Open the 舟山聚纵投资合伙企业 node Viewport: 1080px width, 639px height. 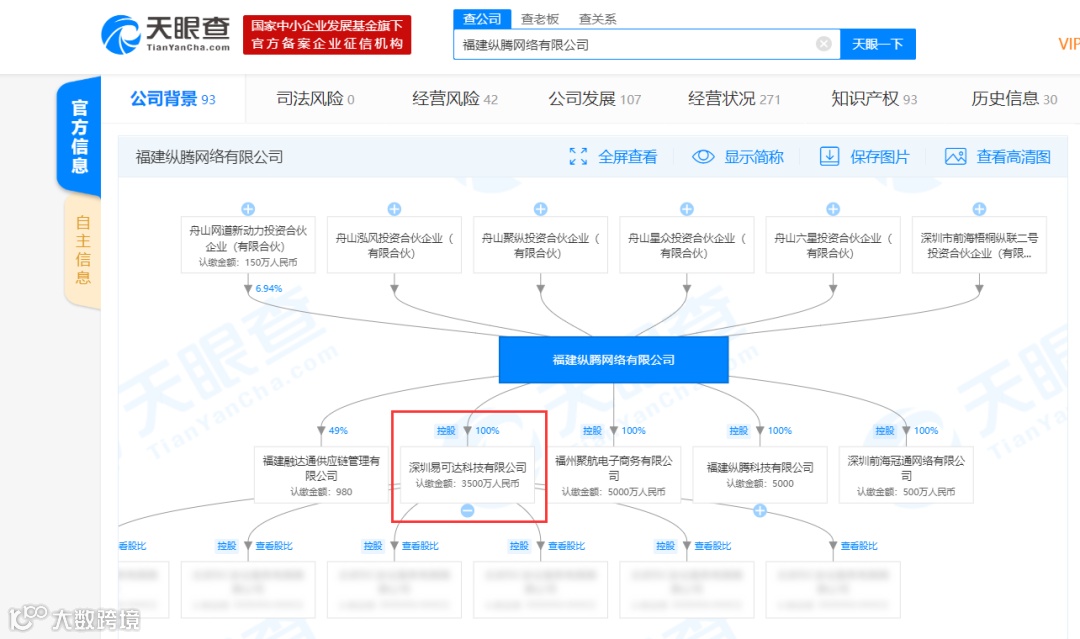click(x=541, y=245)
